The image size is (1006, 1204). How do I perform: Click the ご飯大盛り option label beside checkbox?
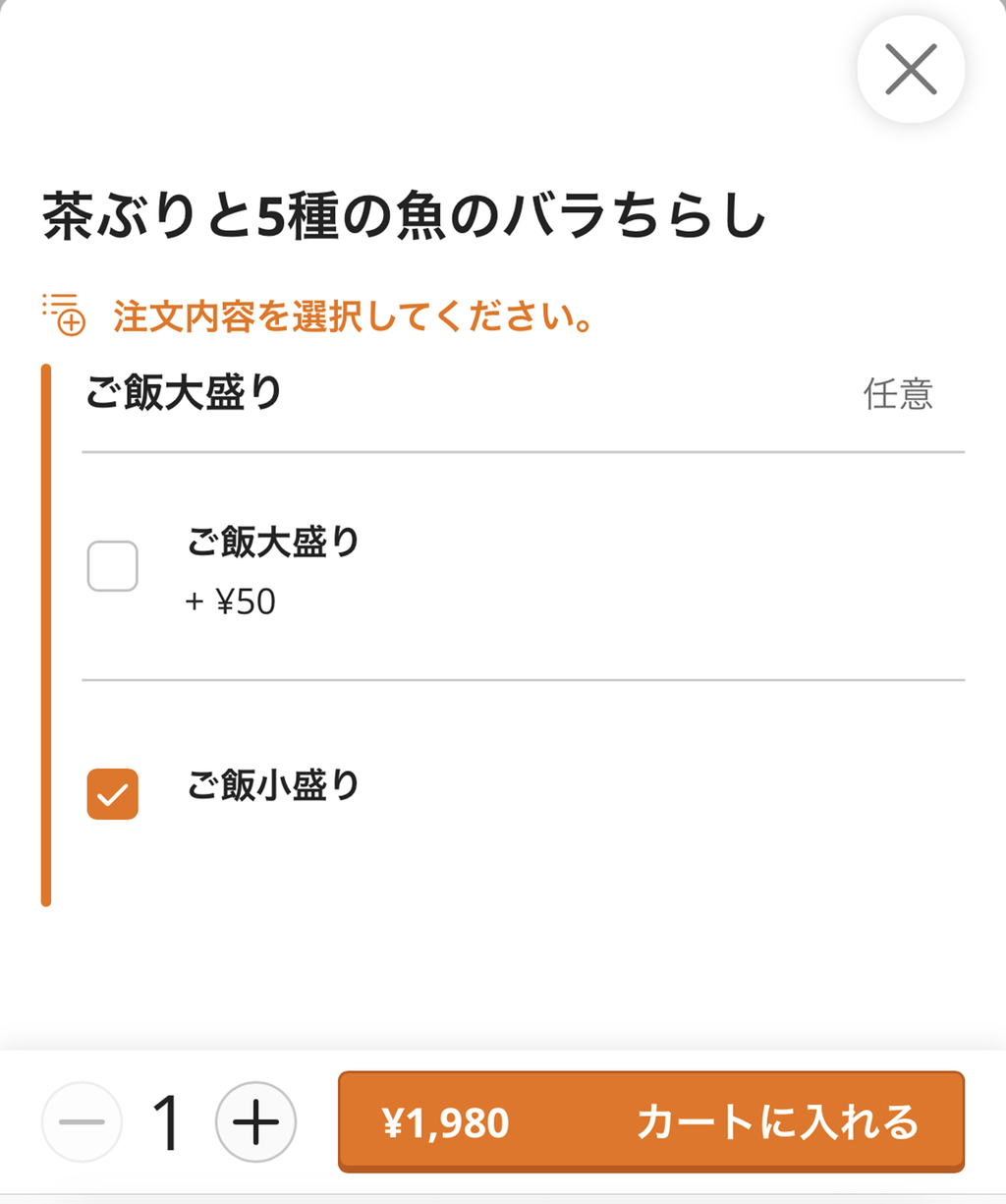tap(273, 542)
